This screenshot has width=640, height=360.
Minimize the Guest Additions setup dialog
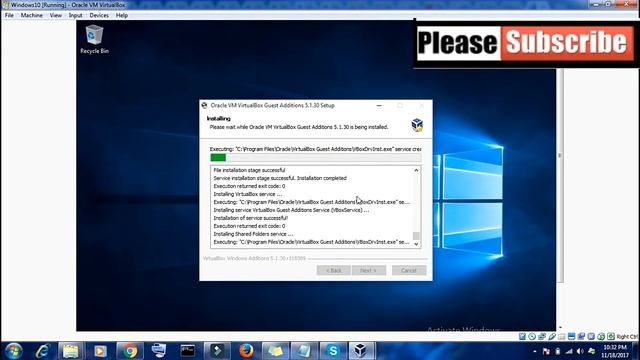(x=379, y=105)
